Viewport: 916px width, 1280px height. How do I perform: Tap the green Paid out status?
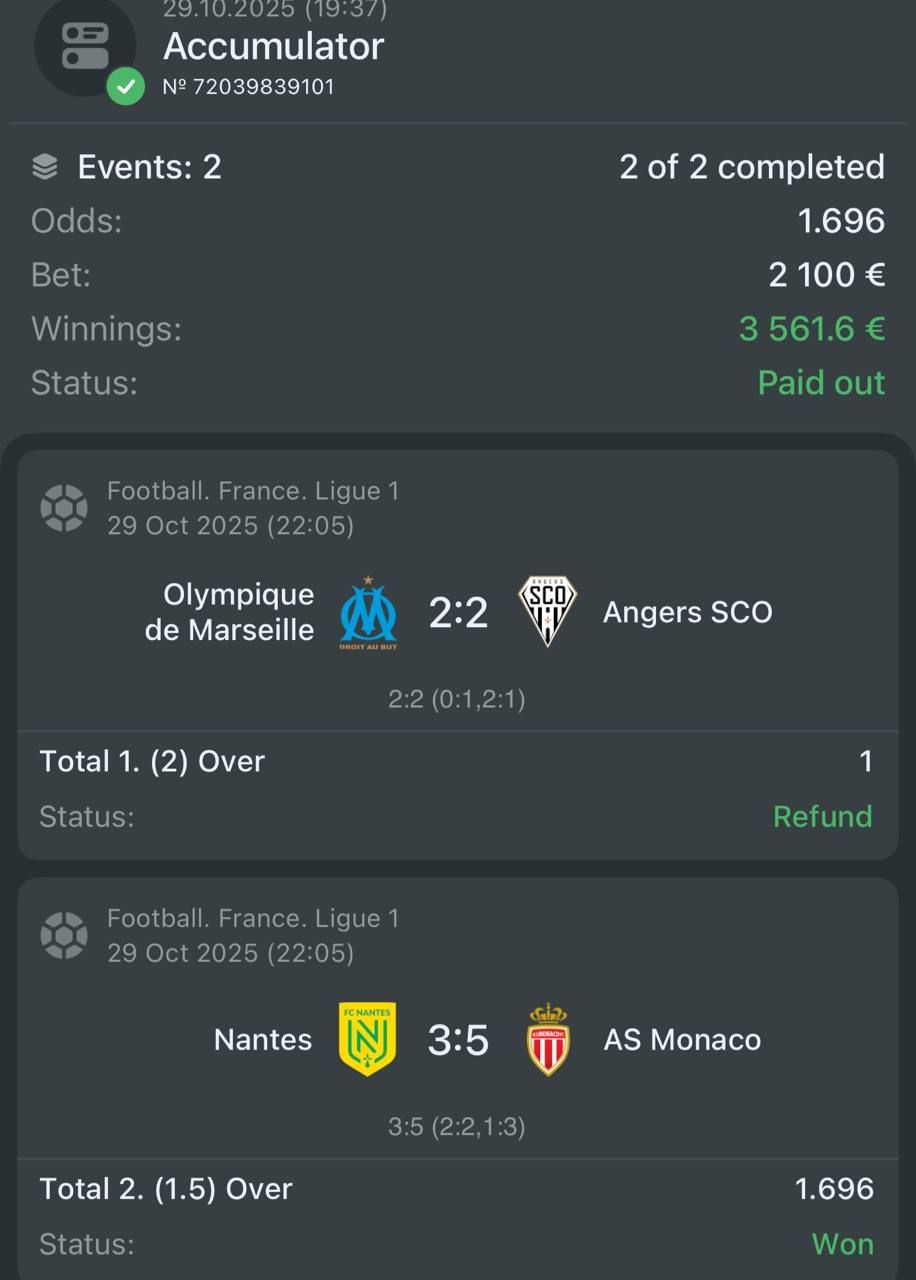(821, 383)
